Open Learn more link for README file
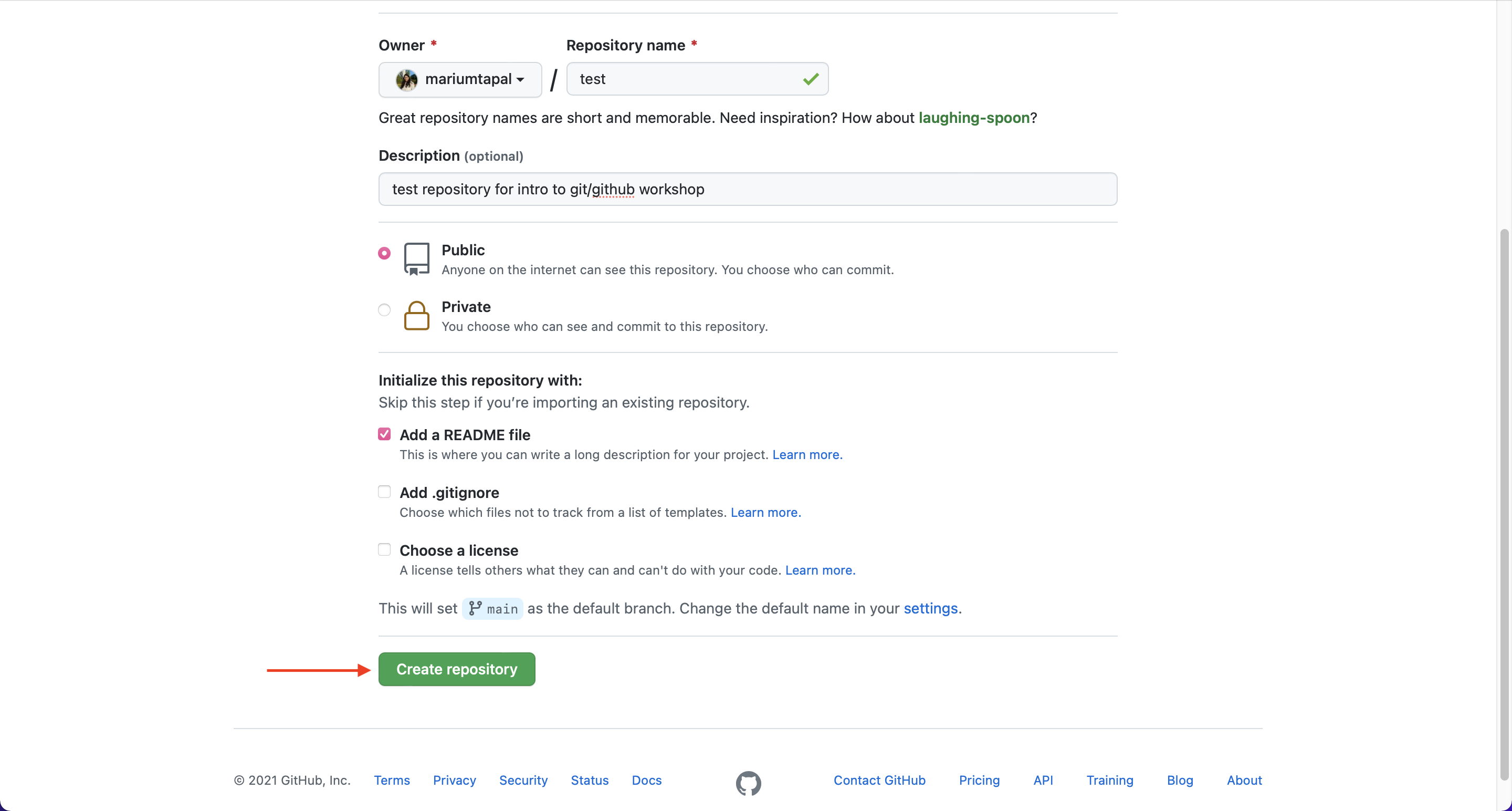 (807, 454)
